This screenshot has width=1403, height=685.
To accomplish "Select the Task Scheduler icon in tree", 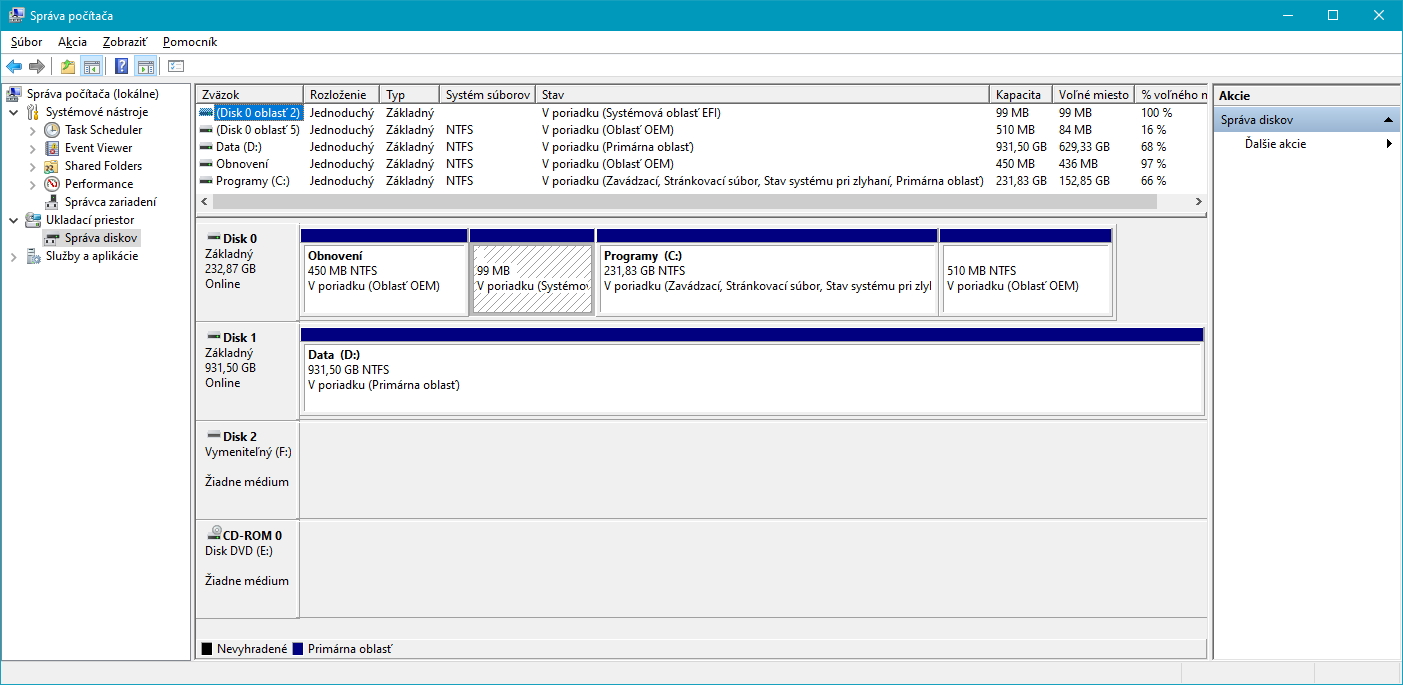I will coord(52,130).
